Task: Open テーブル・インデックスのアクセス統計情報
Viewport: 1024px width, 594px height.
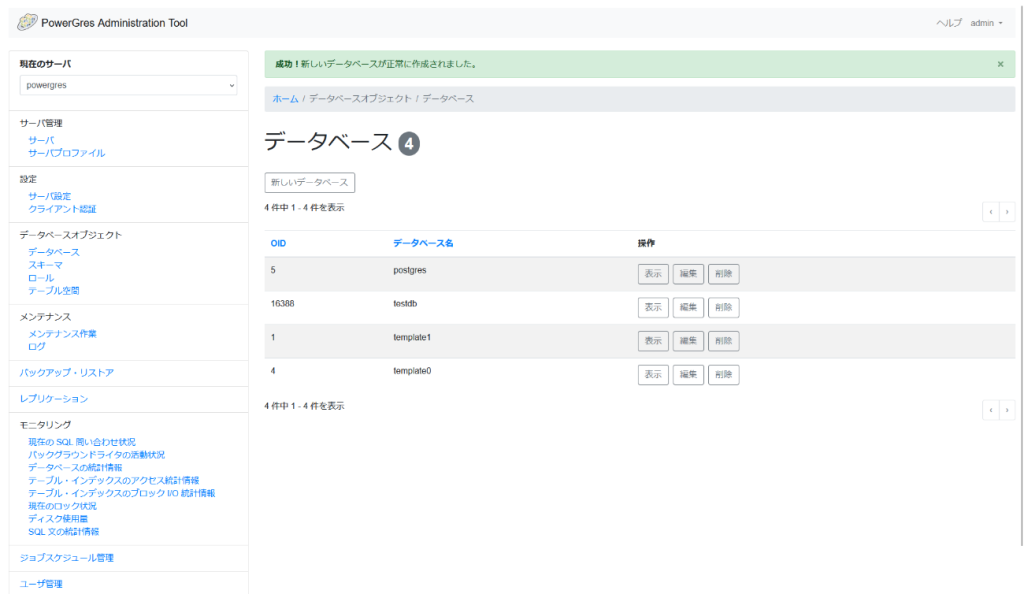Action: click(x=114, y=480)
